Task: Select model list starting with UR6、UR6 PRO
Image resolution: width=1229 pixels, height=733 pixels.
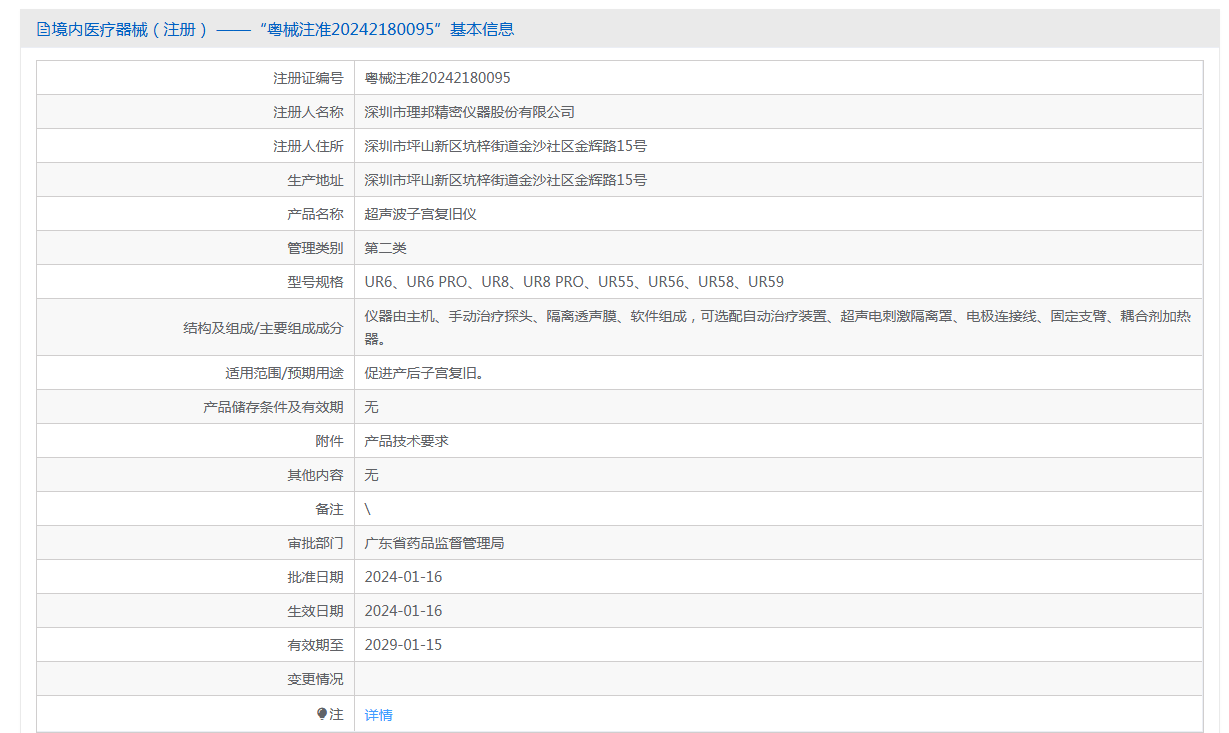Action: [x=574, y=282]
